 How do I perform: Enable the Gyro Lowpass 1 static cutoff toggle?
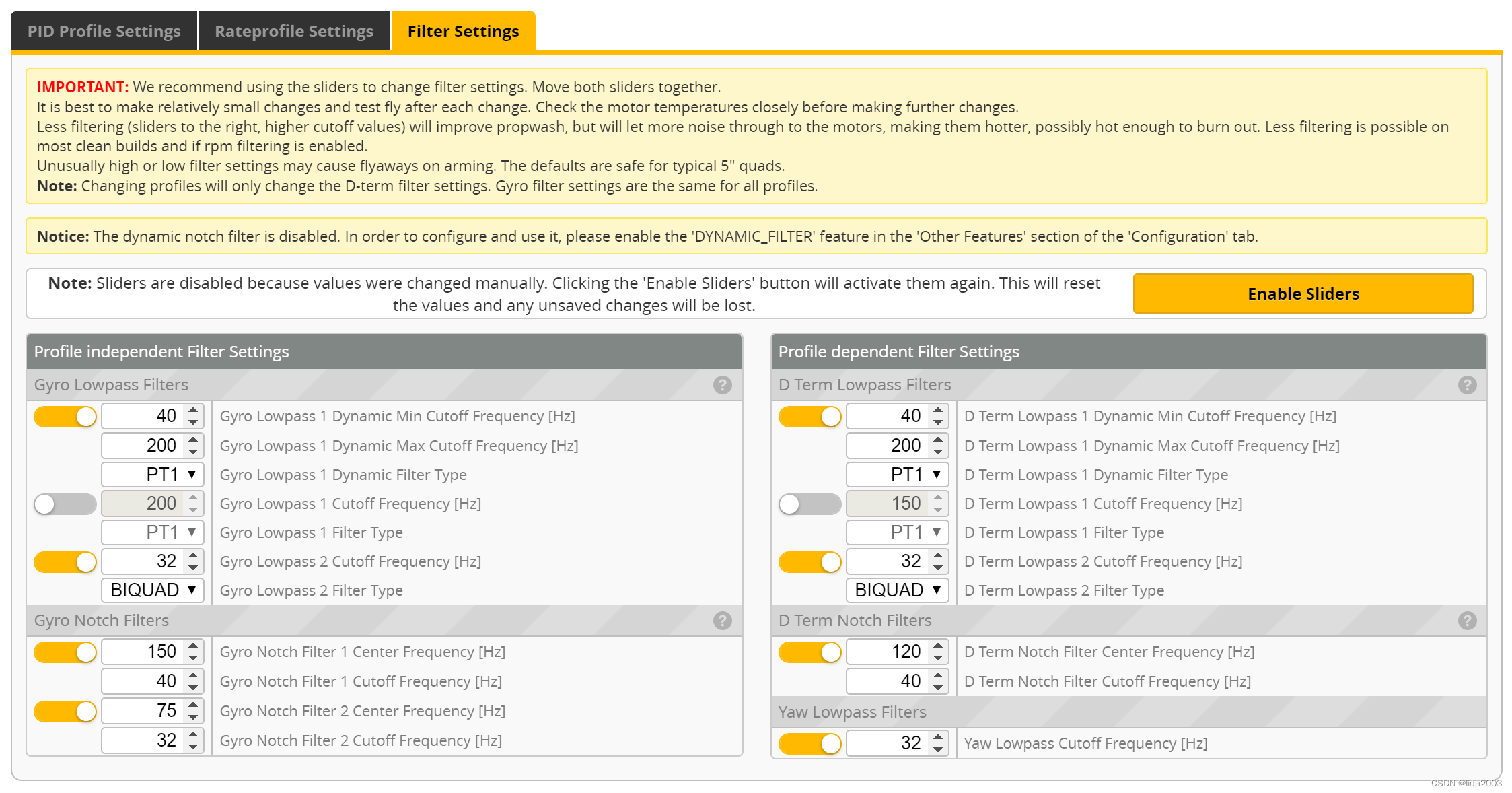[65, 504]
